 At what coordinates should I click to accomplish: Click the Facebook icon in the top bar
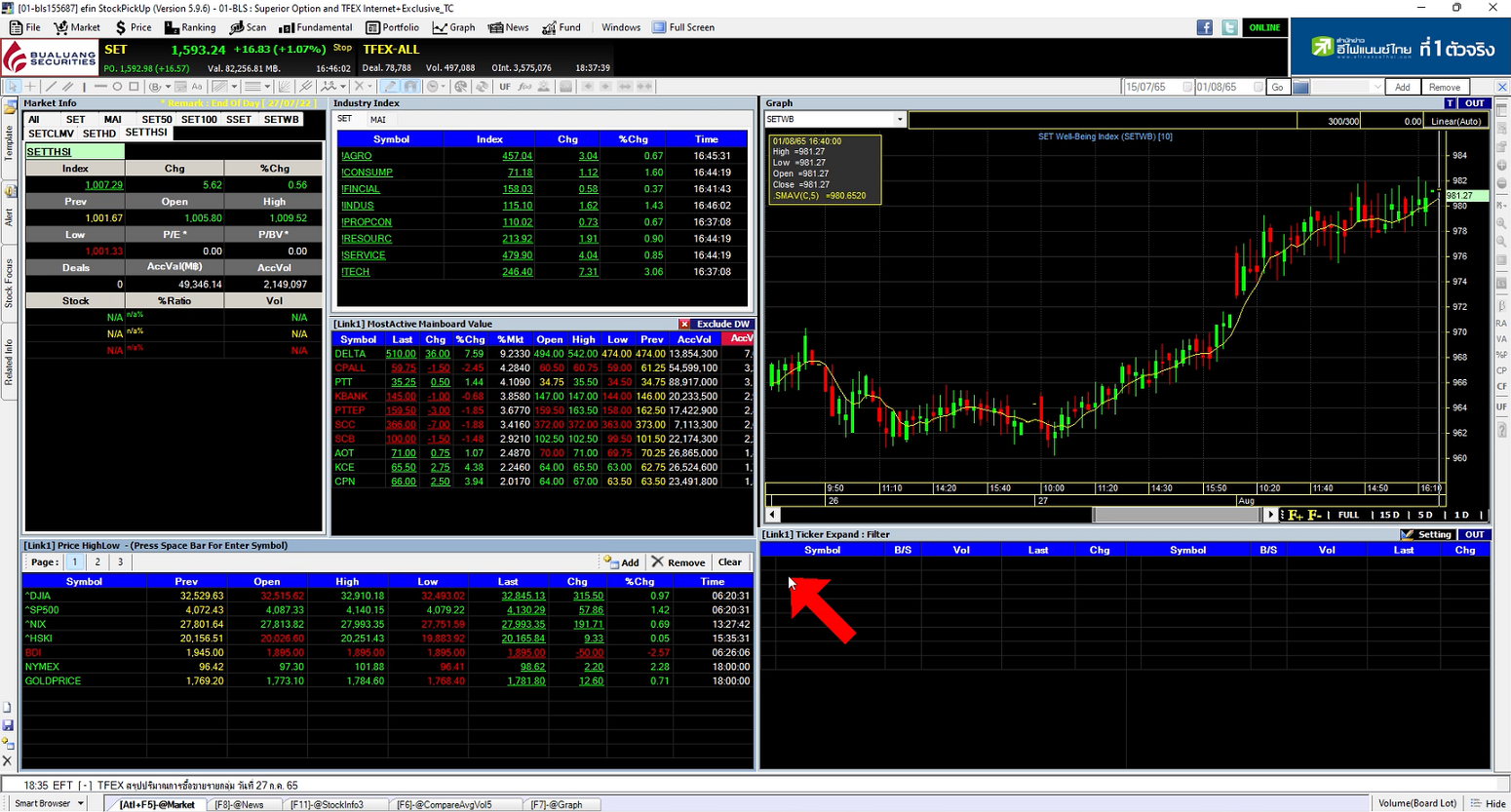[1204, 27]
